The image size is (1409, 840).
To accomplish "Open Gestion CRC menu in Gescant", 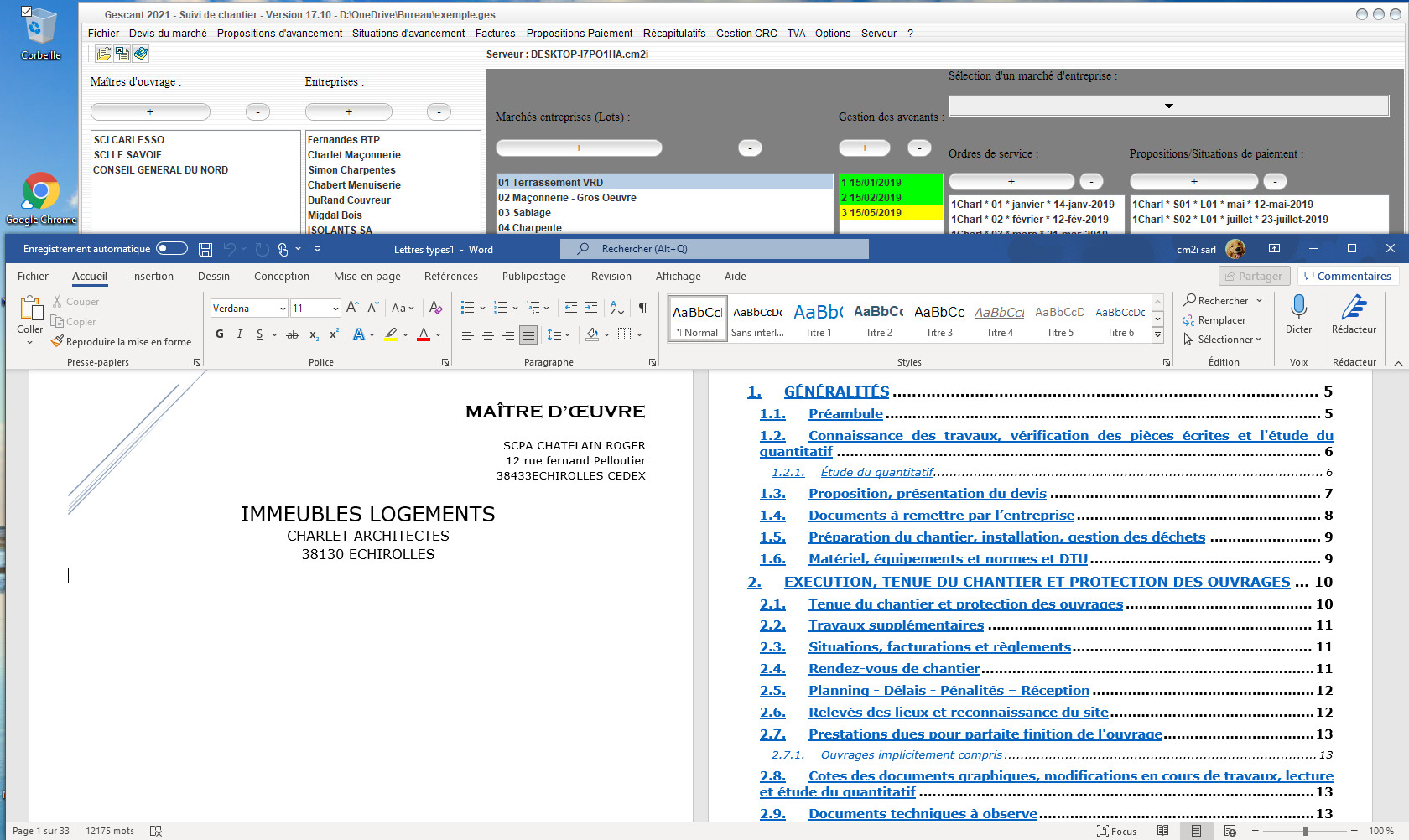I will coord(746,34).
